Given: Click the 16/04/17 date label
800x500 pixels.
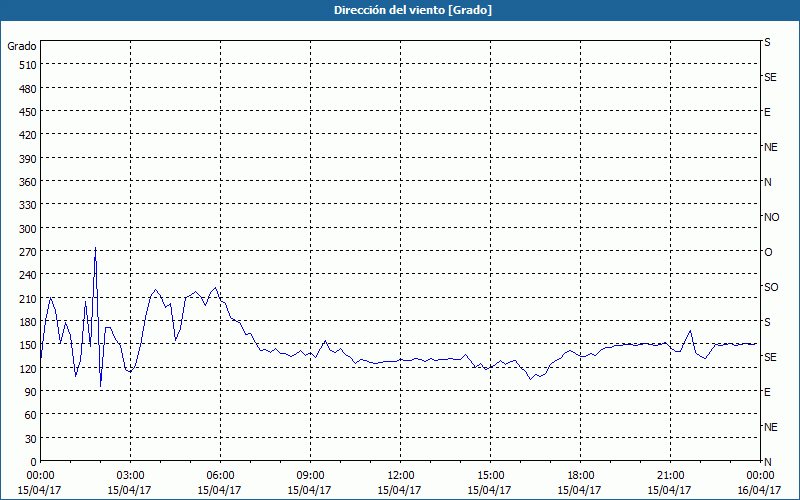Looking at the screenshot, I should (x=759, y=490).
